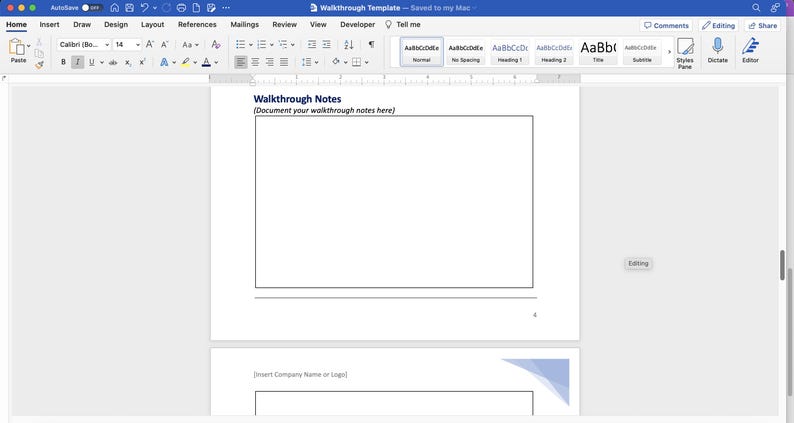Align text right
The height and width of the screenshot is (423, 794).
[x=269, y=62]
